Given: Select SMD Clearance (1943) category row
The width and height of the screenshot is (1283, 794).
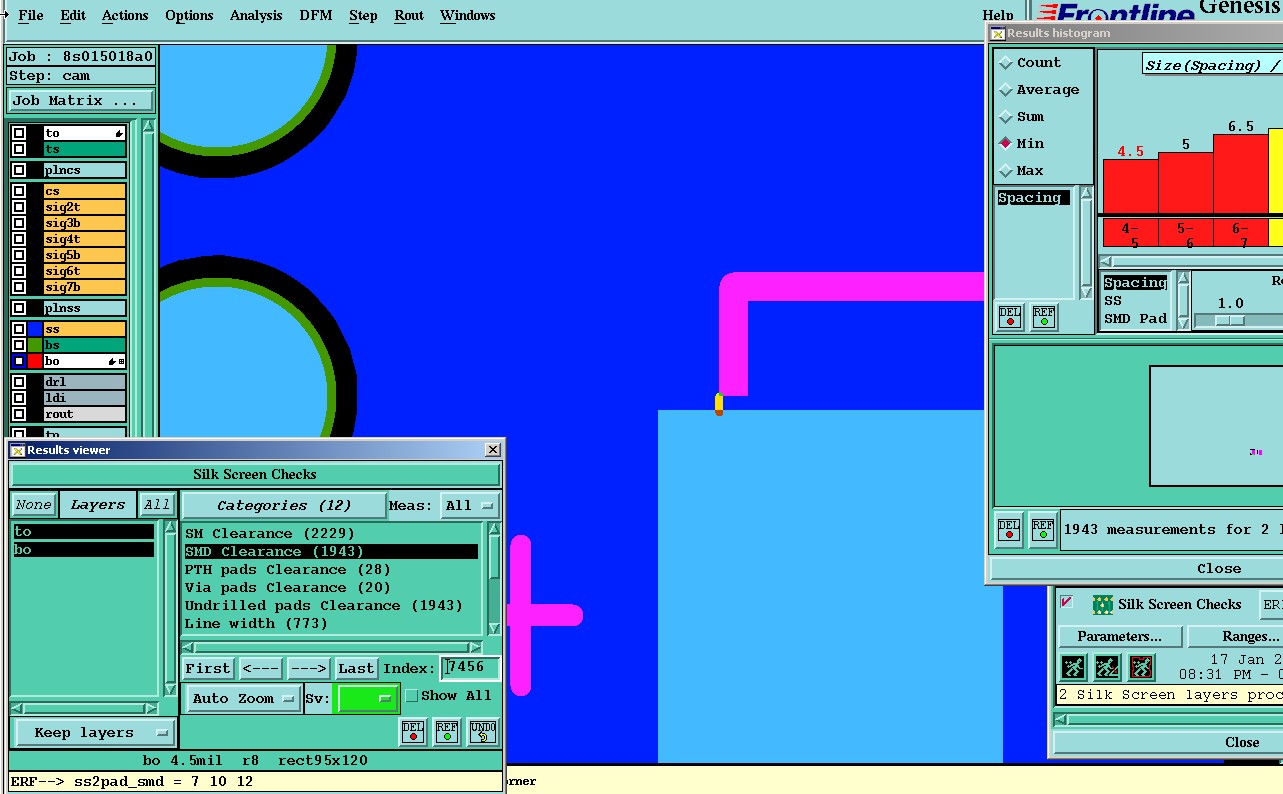Looking at the screenshot, I should [x=331, y=551].
